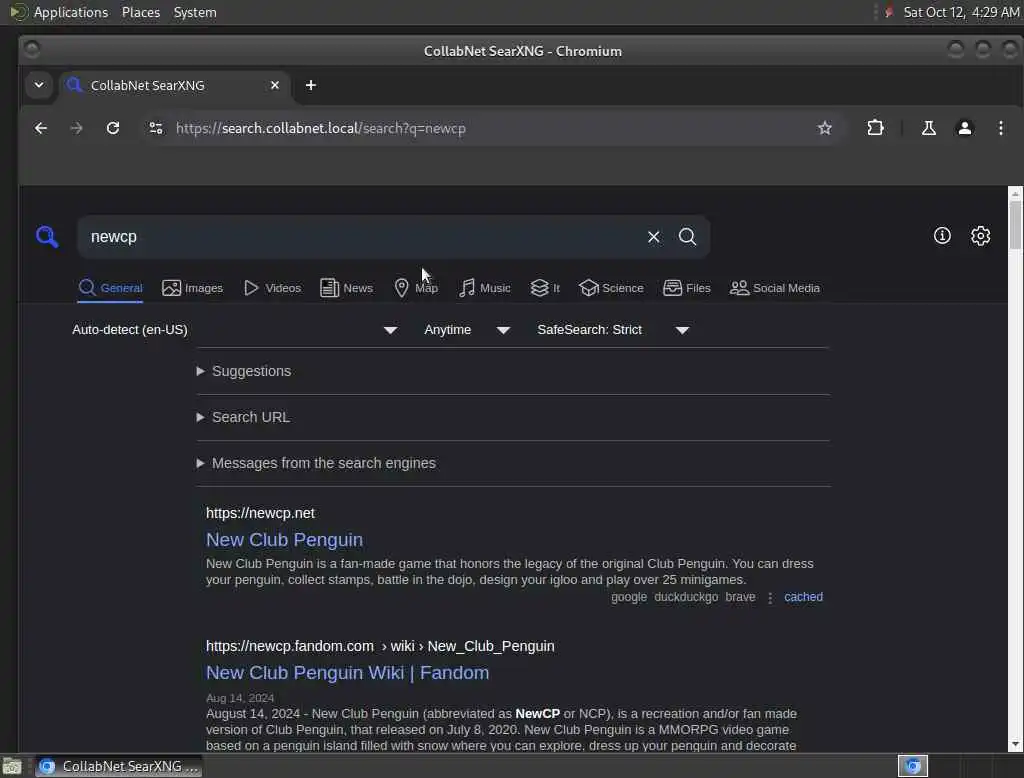The height and width of the screenshot is (778, 1024).
Task: Bookmark this page with the star icon
Action: pyautogui.click(x=825, y=128)
